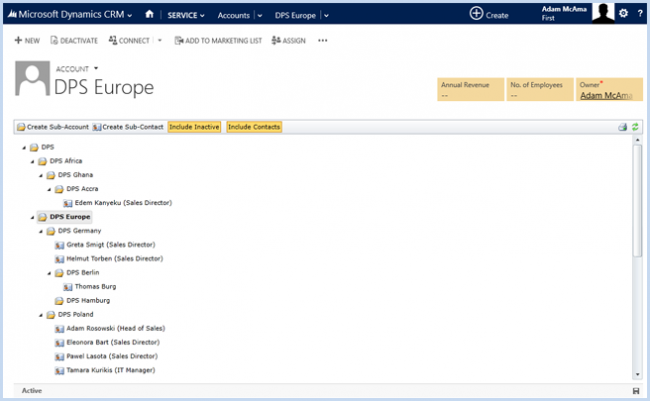
Task: Click Thomas Burg's contact icon
Action: [x=68, y=287]
